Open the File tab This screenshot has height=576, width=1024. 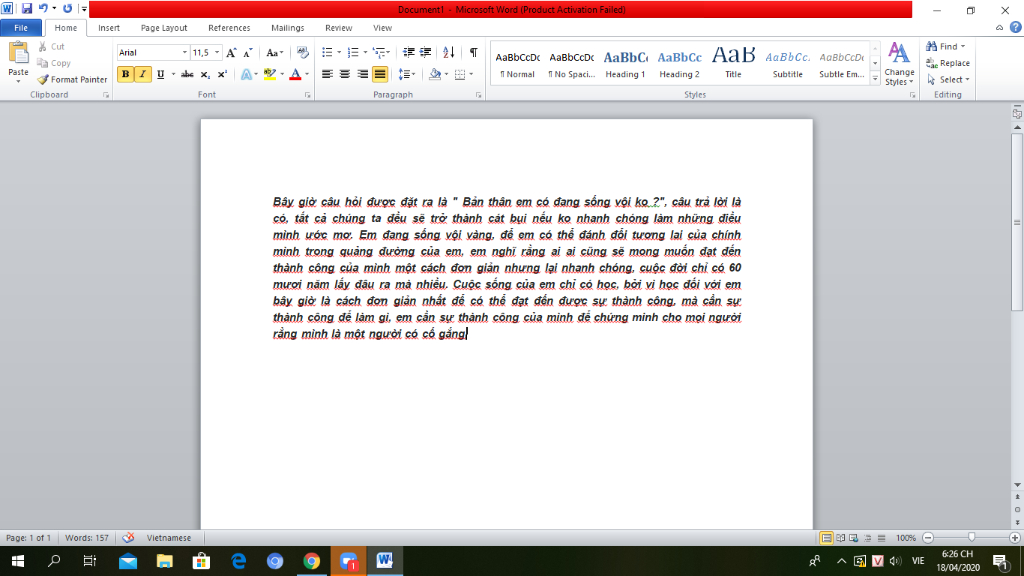coord(21,28)
